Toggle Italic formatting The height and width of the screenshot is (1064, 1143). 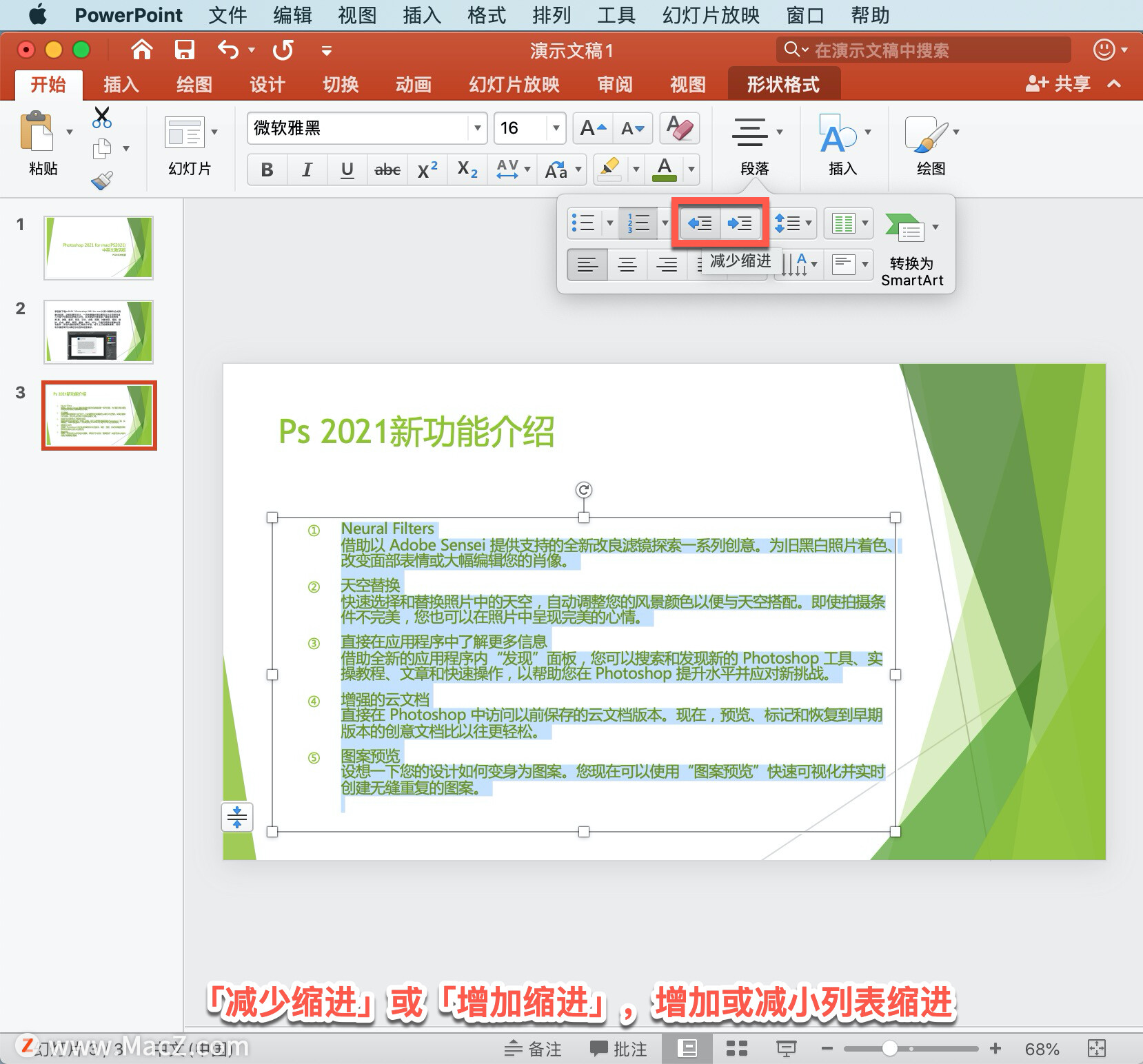click(x=307, y=170)
